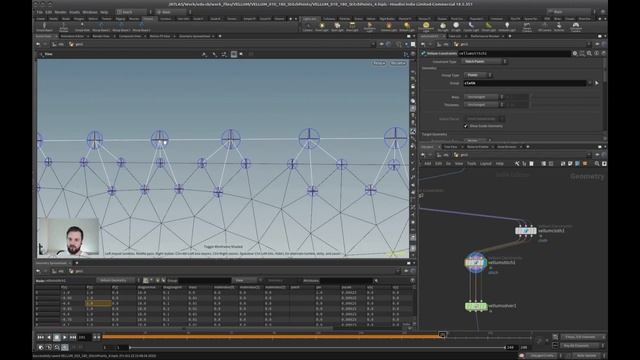Open the File menu
Viewport: 640px width, 360px height.
click(x=40, y=12)
